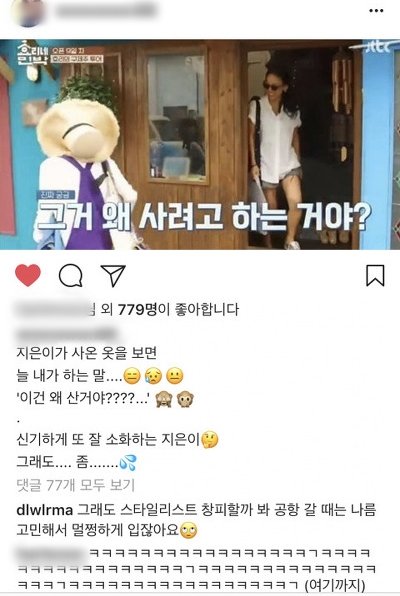Image resolution: width=400 pixels, height=596 pixels.
Task: Open the blurred caption author name
Action: coord(66,334)
